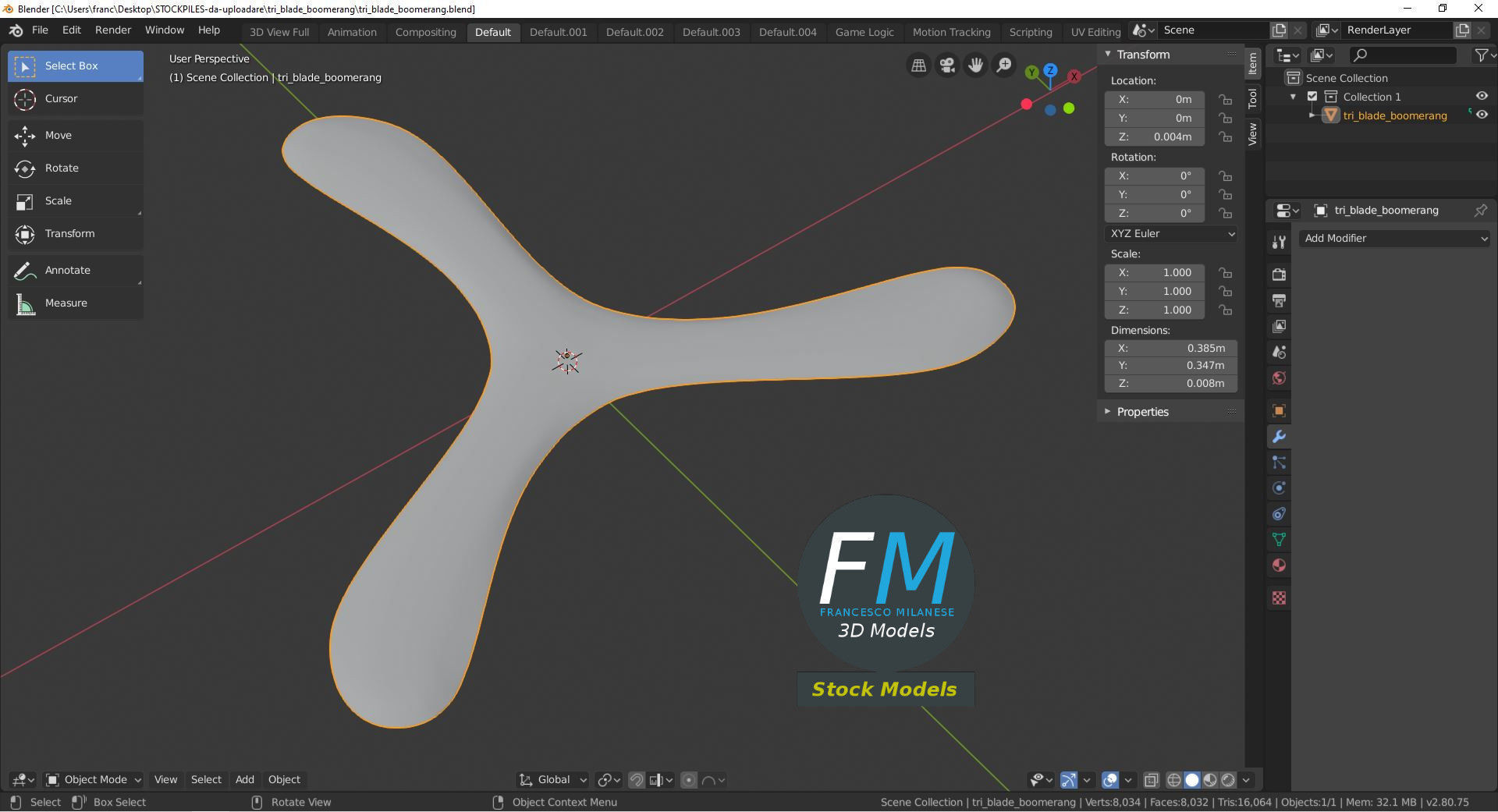Viewport: 1498px width, 812px height.
Task: Collapse the Collection 1 tree node
Action: [x=1294, y=97]
